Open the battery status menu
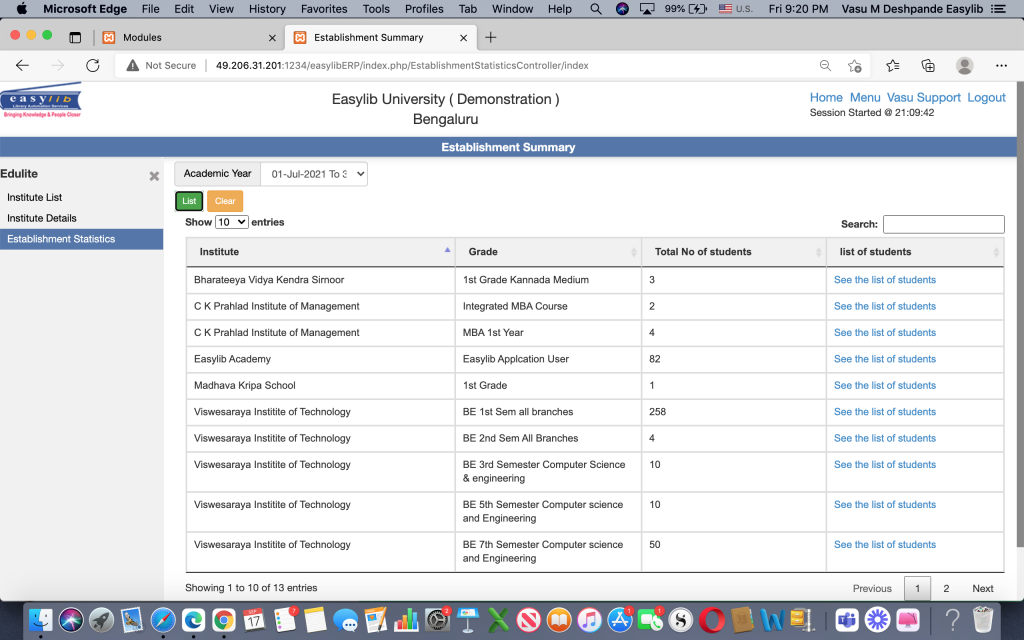Viewport: 1024px width, 640px height. point(686,9)
